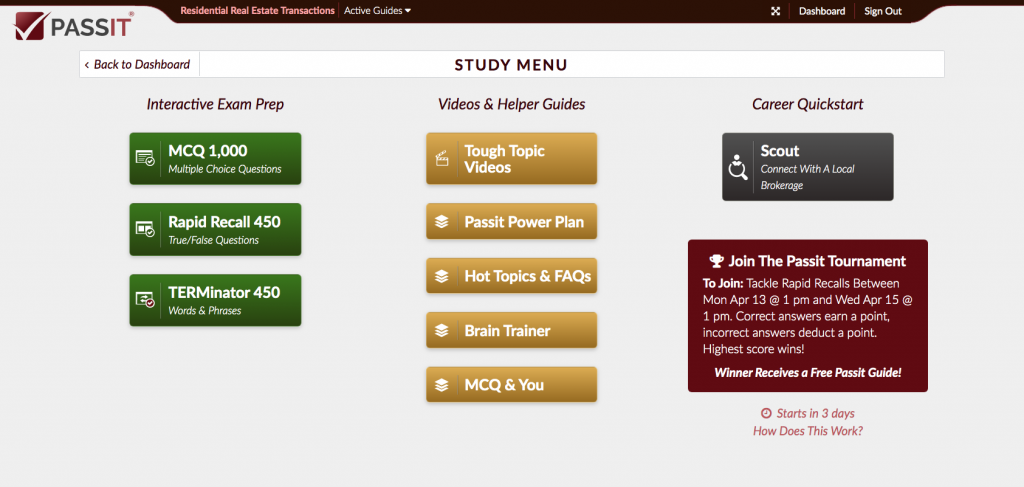Click the Winner Receives a Free Passit Guide! text
Image resolution: width=1024 pixels, height=487 pixels.
(808, 373)
